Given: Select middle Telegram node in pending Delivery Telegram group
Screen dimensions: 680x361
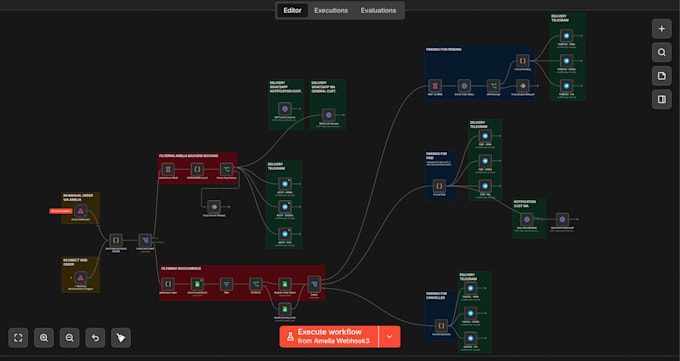Looking at the screenshot, I should click(x=566, y=61).
